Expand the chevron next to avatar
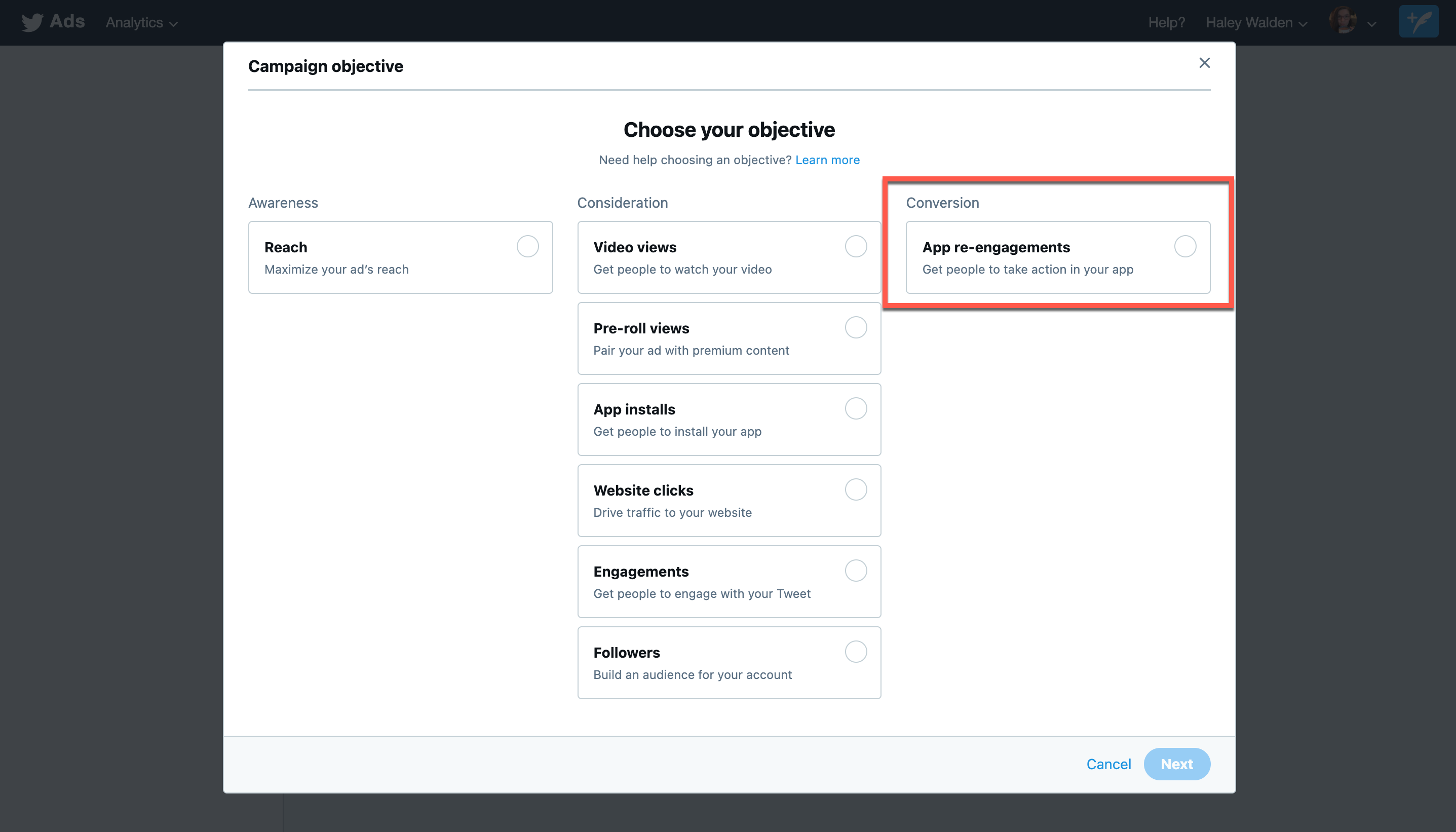The image size is (1456, 832). (1372, 24)
